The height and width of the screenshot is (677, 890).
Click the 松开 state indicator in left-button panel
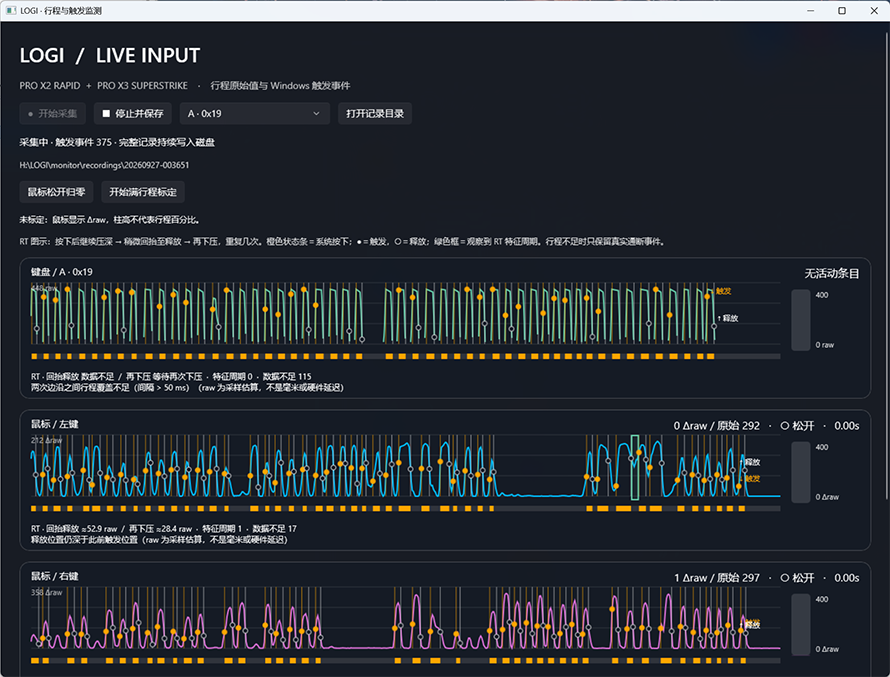point(797,426)
